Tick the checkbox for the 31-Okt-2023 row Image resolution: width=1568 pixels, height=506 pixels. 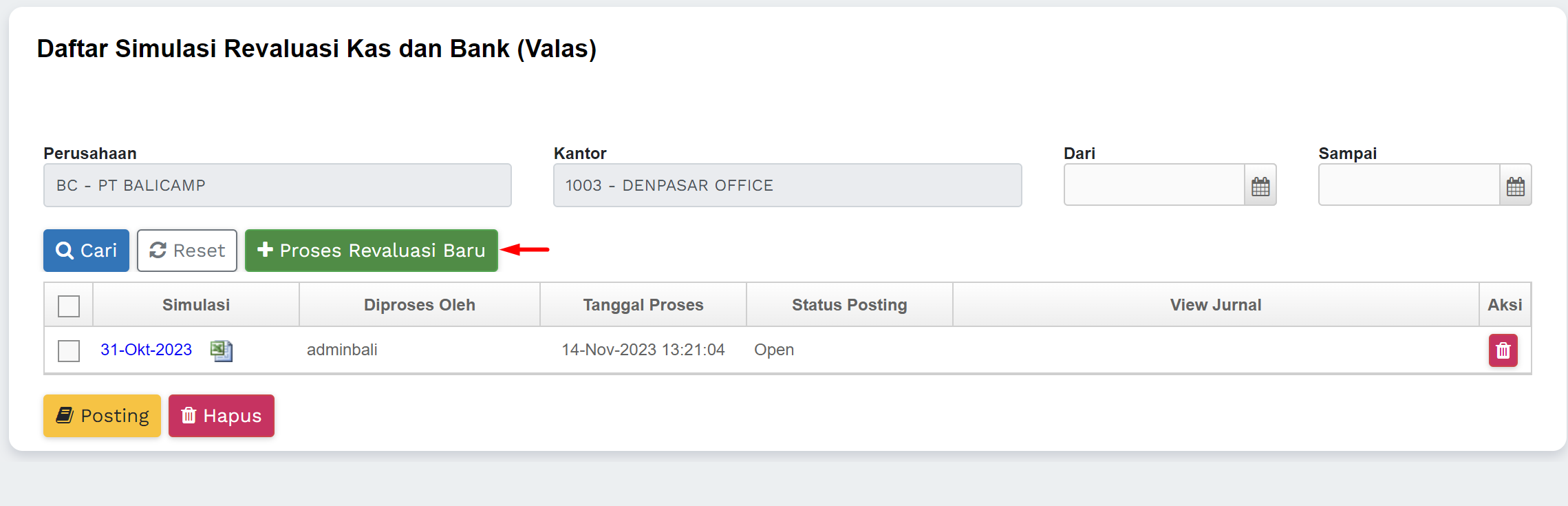(69, 350)
